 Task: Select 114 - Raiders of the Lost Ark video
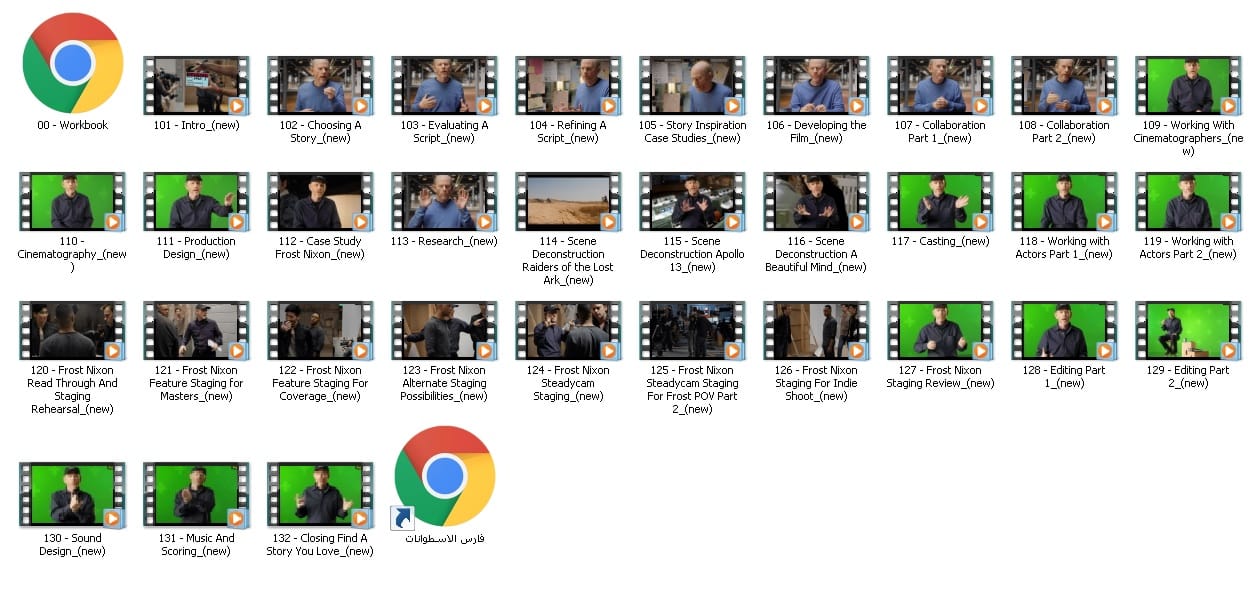(x=568, y=201)
